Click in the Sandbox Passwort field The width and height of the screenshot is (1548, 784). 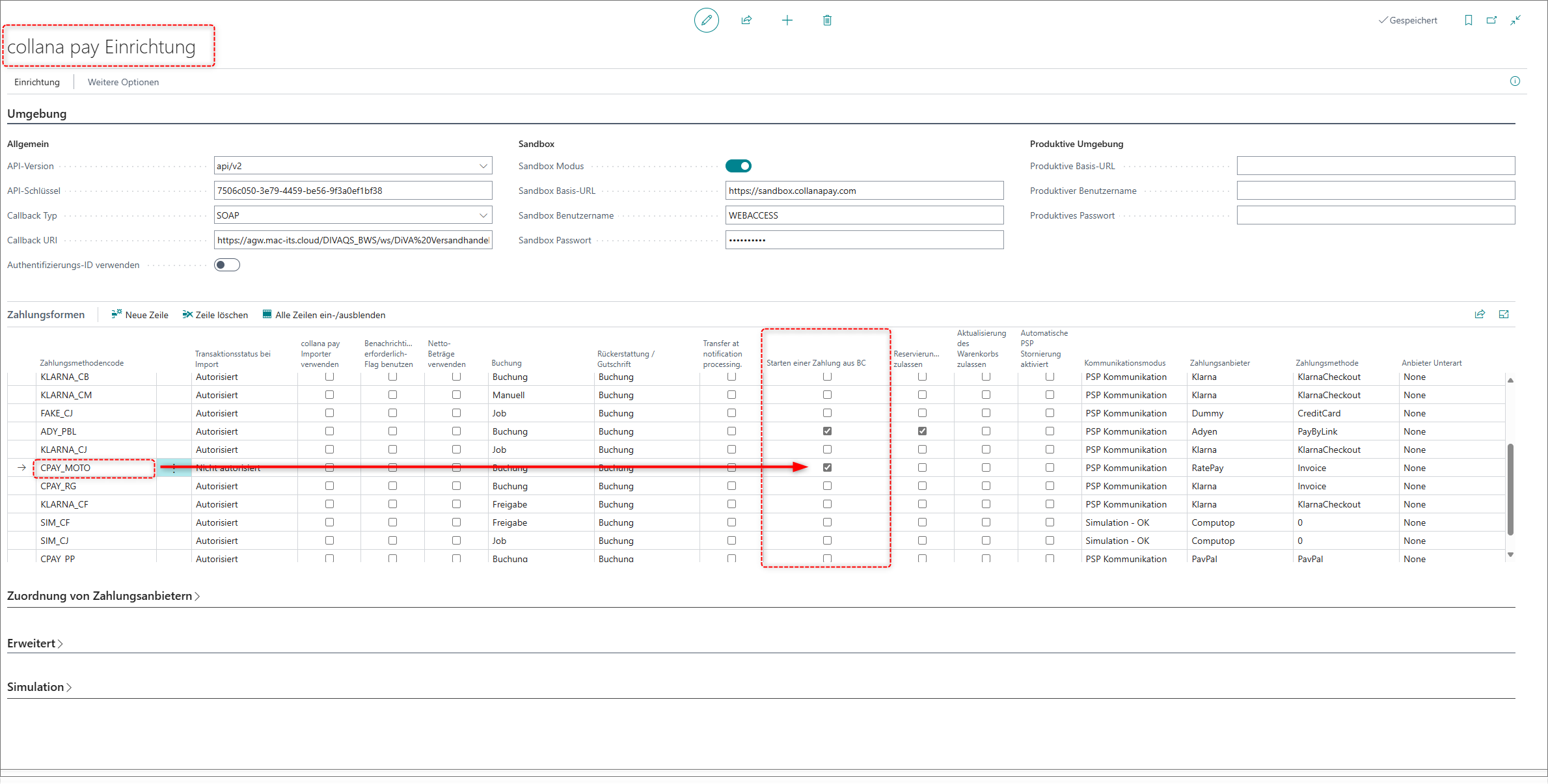tap(864, 240)
